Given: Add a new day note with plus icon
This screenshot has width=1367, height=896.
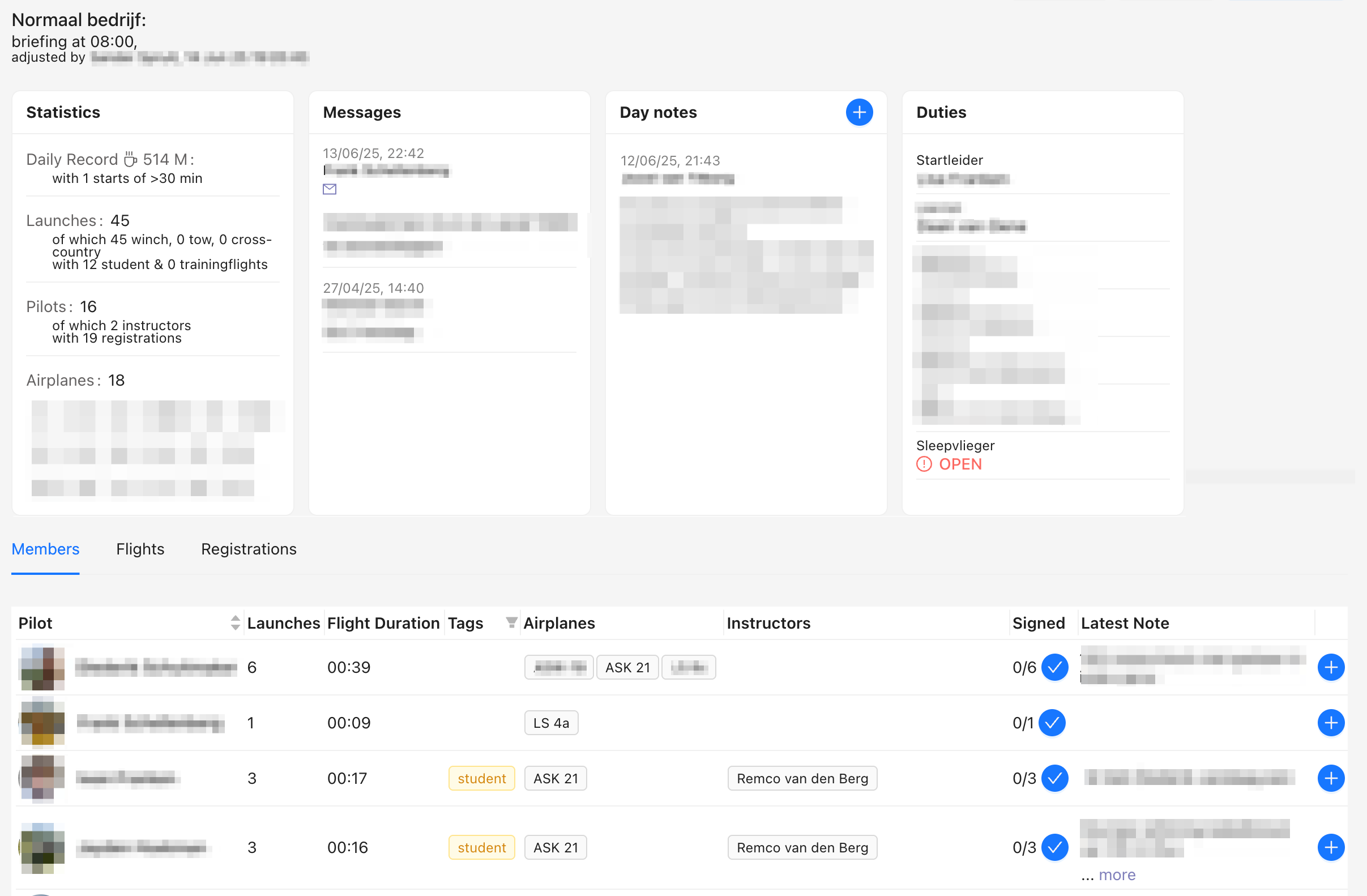Looking at the screenshot, I should tap(858, 113).
